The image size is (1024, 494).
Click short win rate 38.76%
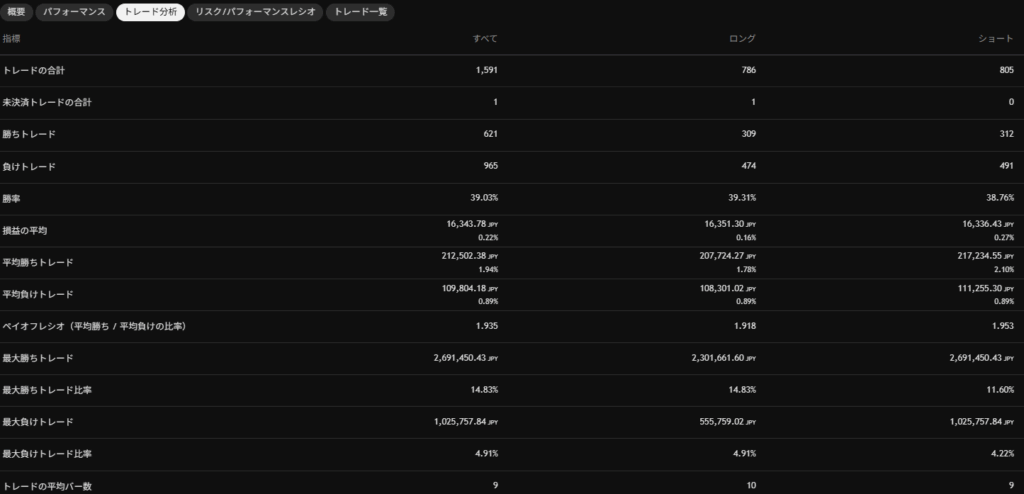[1000, 198]
